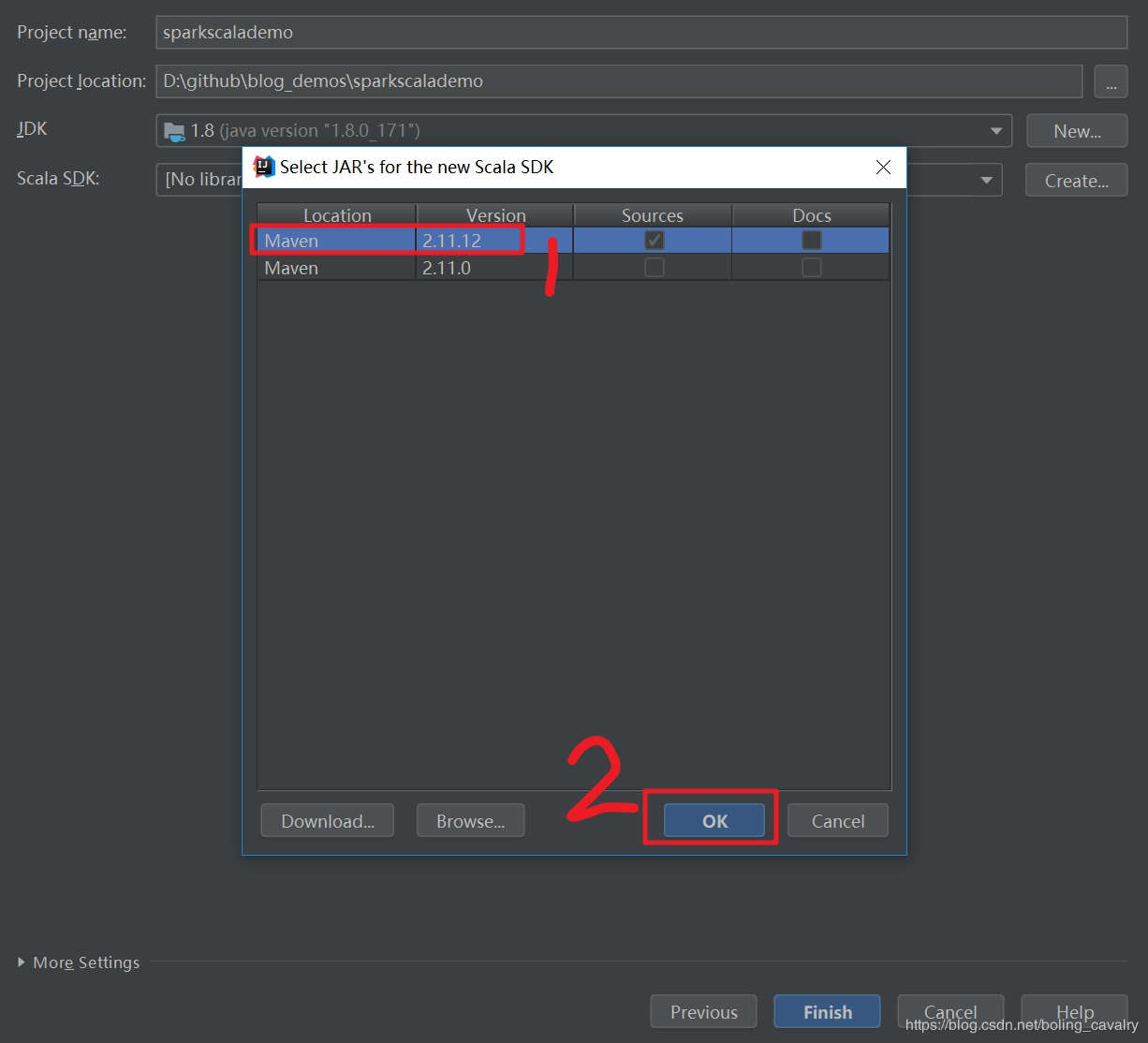
Task: Click the Browse... button
Action: 470,821
